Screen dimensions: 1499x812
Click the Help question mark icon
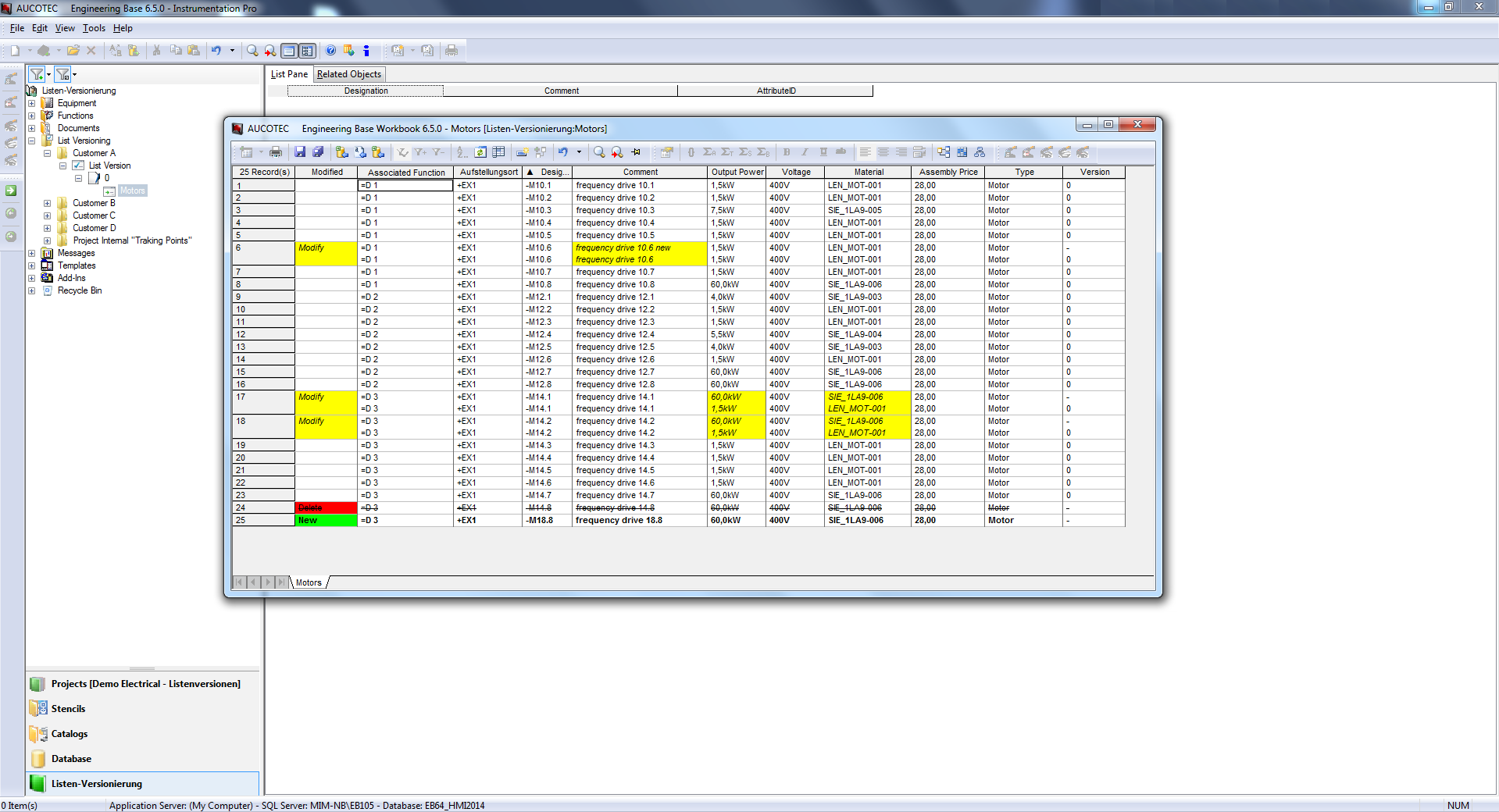[x=330, y=51]
